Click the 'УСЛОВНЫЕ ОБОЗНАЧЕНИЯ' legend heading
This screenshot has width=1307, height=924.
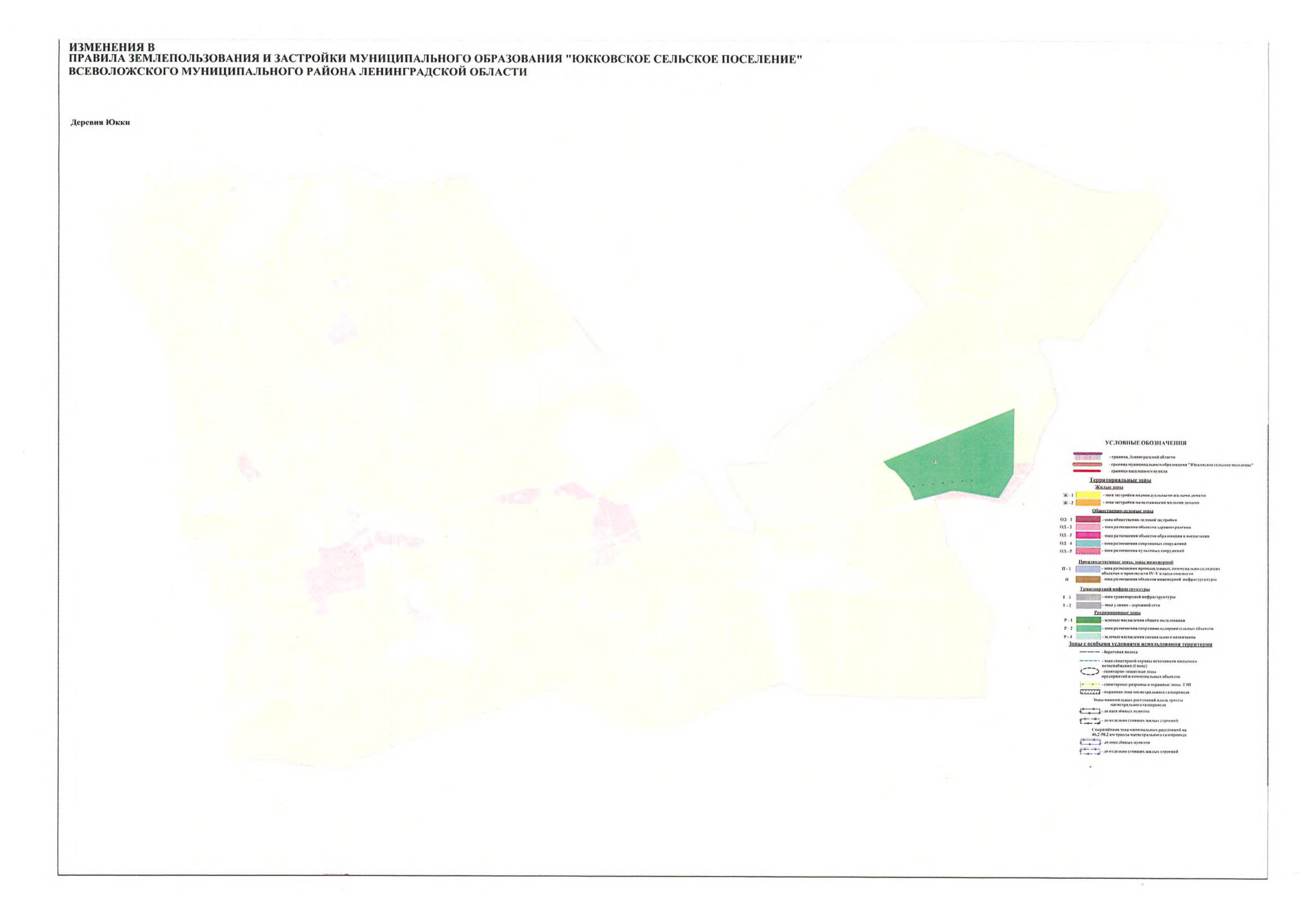[x=1145, y=443]
